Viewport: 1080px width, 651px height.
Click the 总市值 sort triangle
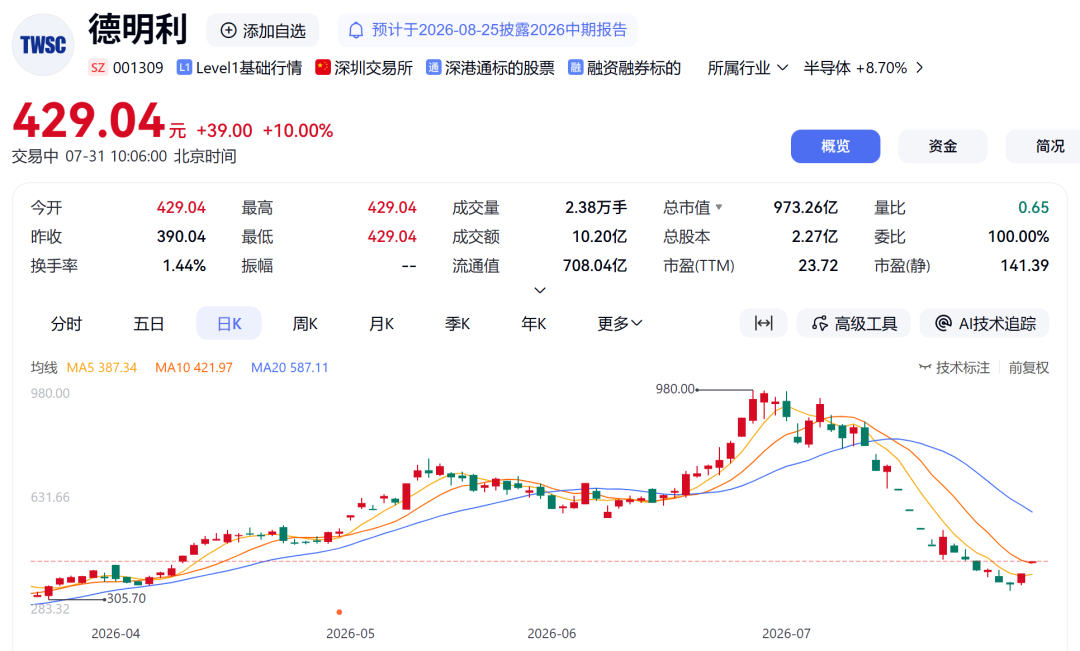(719, 207)
